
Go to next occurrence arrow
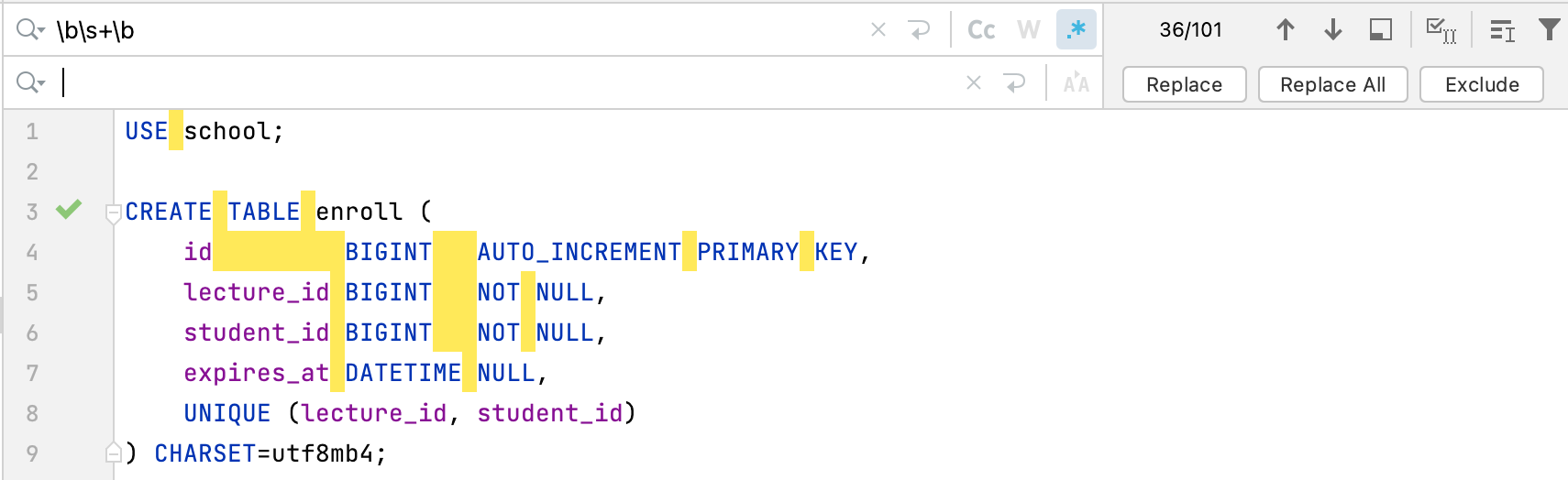pyautogui.click(x=1333, y=30)
